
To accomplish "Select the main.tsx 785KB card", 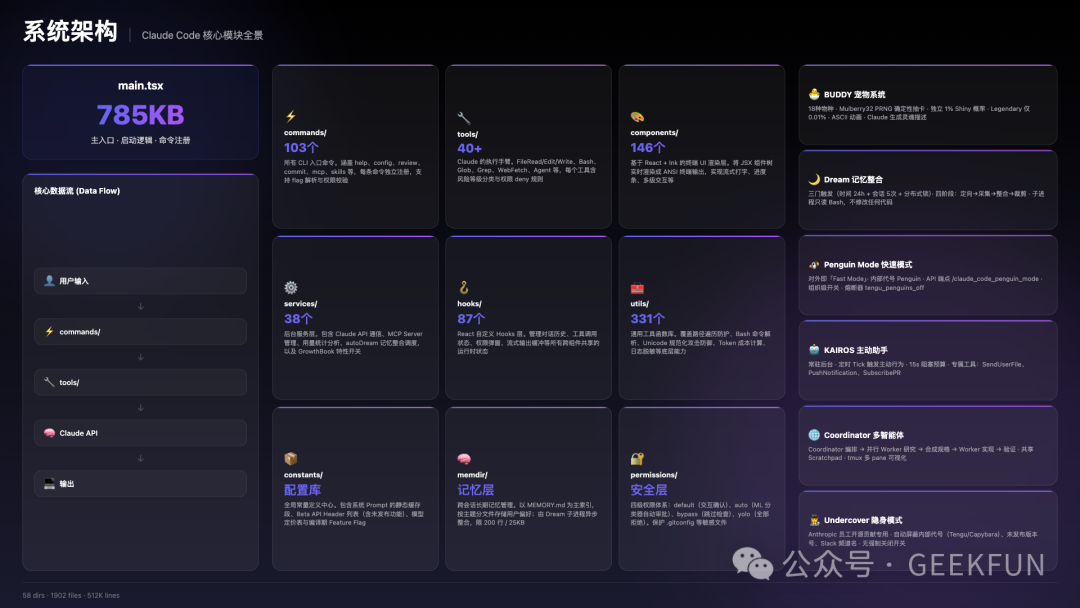I will coord(140,112).
